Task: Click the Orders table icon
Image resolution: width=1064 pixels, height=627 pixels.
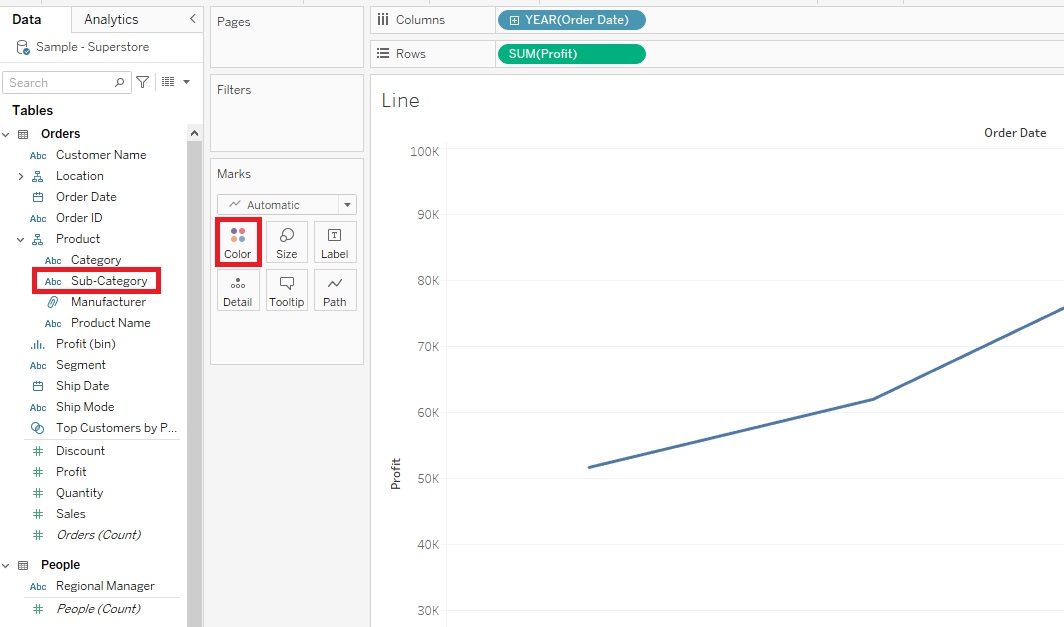Action: (x=23, y=134)
